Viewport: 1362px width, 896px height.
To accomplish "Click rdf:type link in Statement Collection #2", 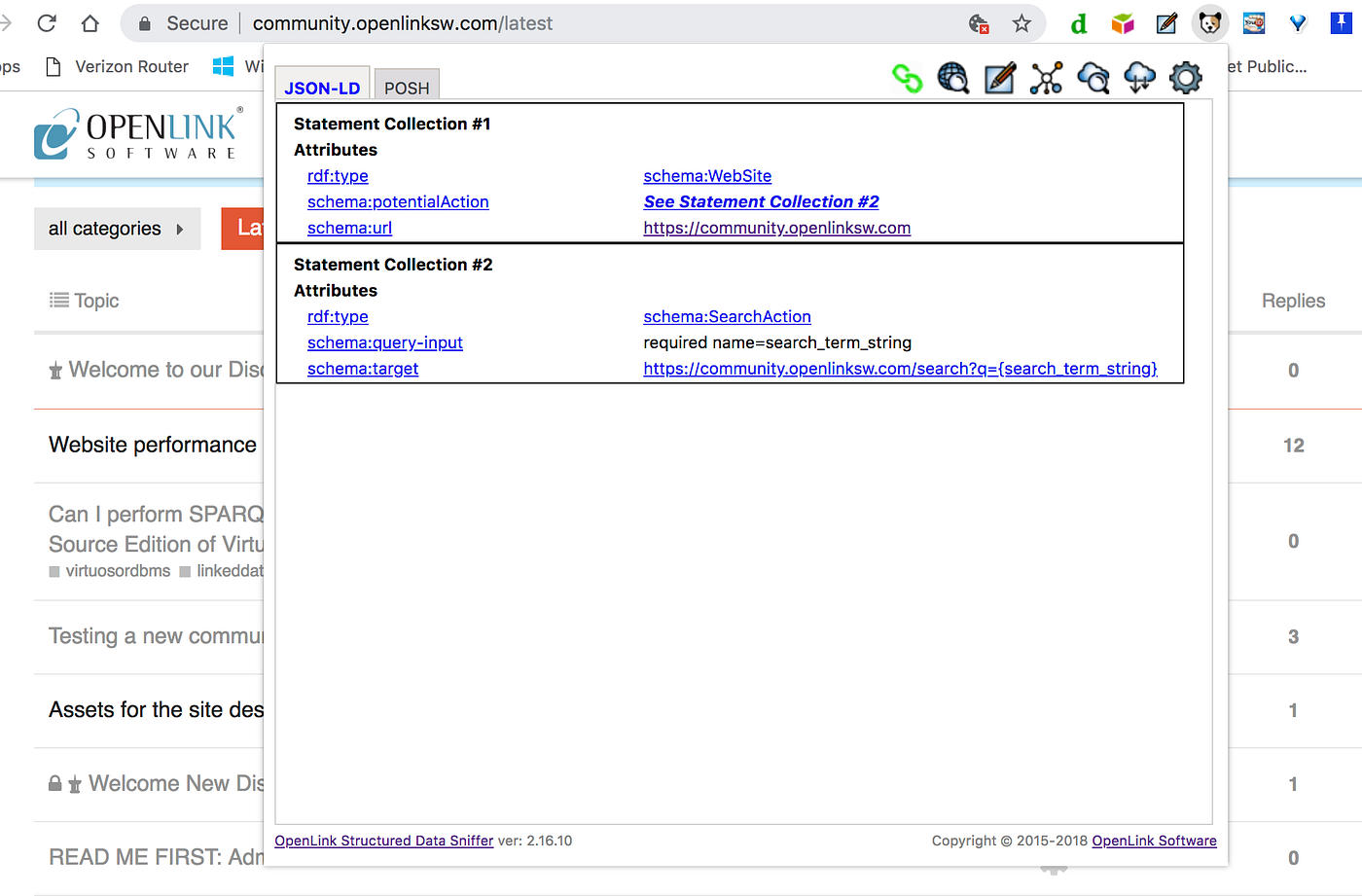I will 338,317.
